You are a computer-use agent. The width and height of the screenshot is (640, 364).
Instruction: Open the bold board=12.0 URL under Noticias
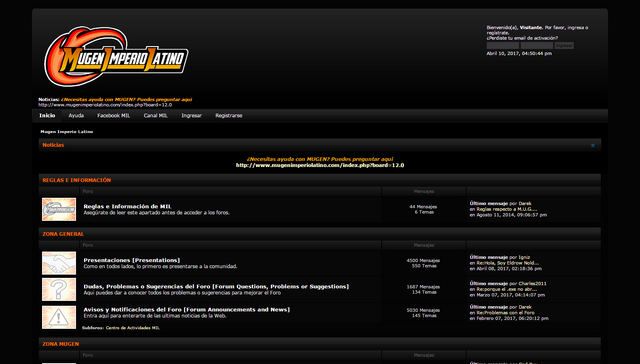(320, 165)
